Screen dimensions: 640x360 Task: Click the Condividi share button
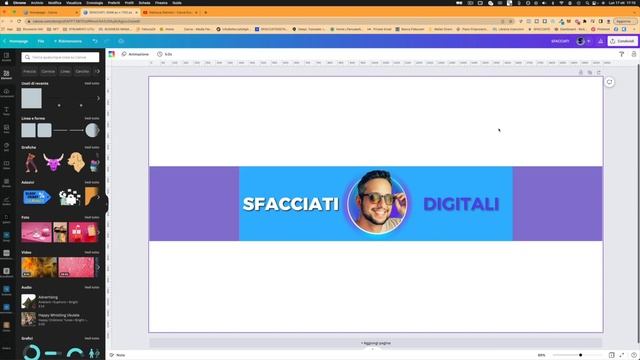click(x=622, y=41)
